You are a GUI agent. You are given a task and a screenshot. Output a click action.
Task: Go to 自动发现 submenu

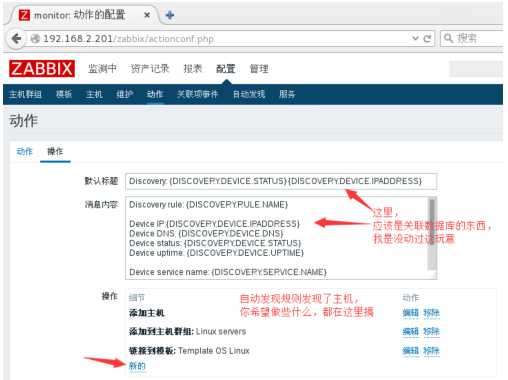coord(249,94)
